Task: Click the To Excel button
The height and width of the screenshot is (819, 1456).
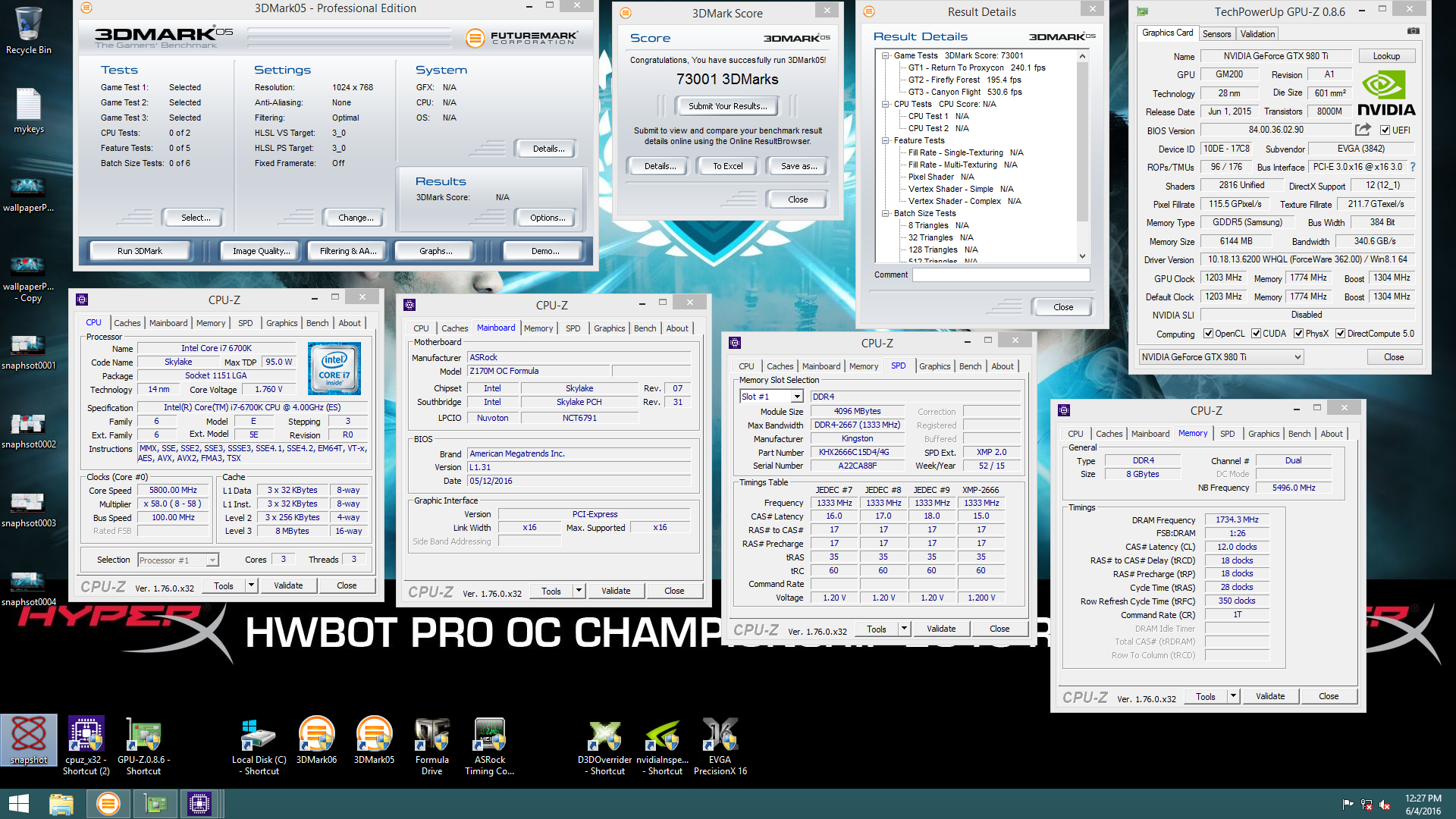Action: [727, 166]
